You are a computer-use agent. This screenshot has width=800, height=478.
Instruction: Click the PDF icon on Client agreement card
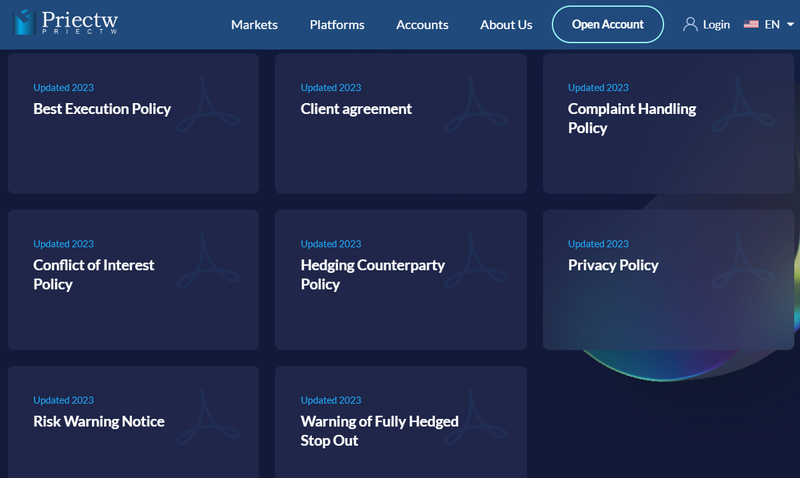[476, 105]
